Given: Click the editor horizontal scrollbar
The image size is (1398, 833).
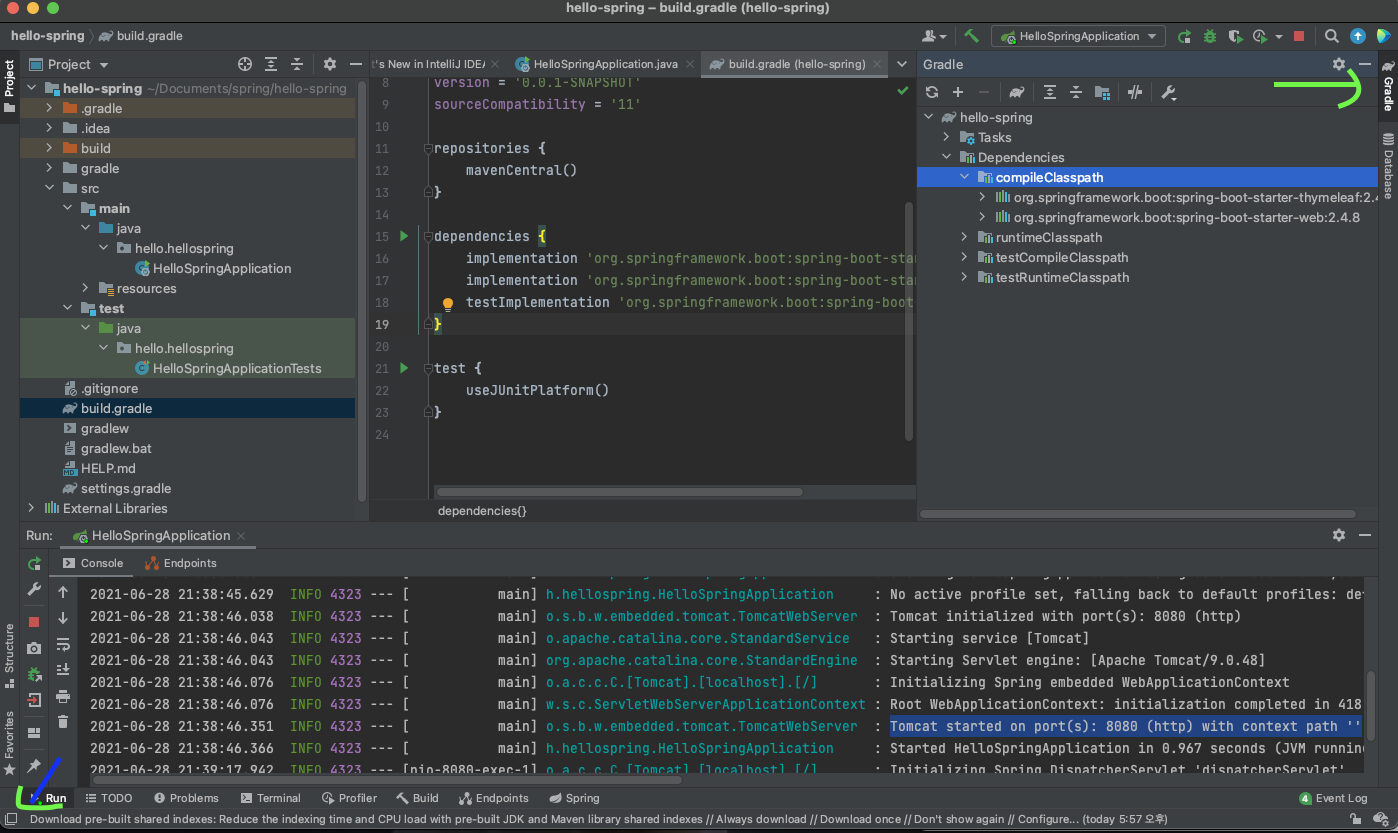Looking at the screenshot, I should (x=620, y=492).
